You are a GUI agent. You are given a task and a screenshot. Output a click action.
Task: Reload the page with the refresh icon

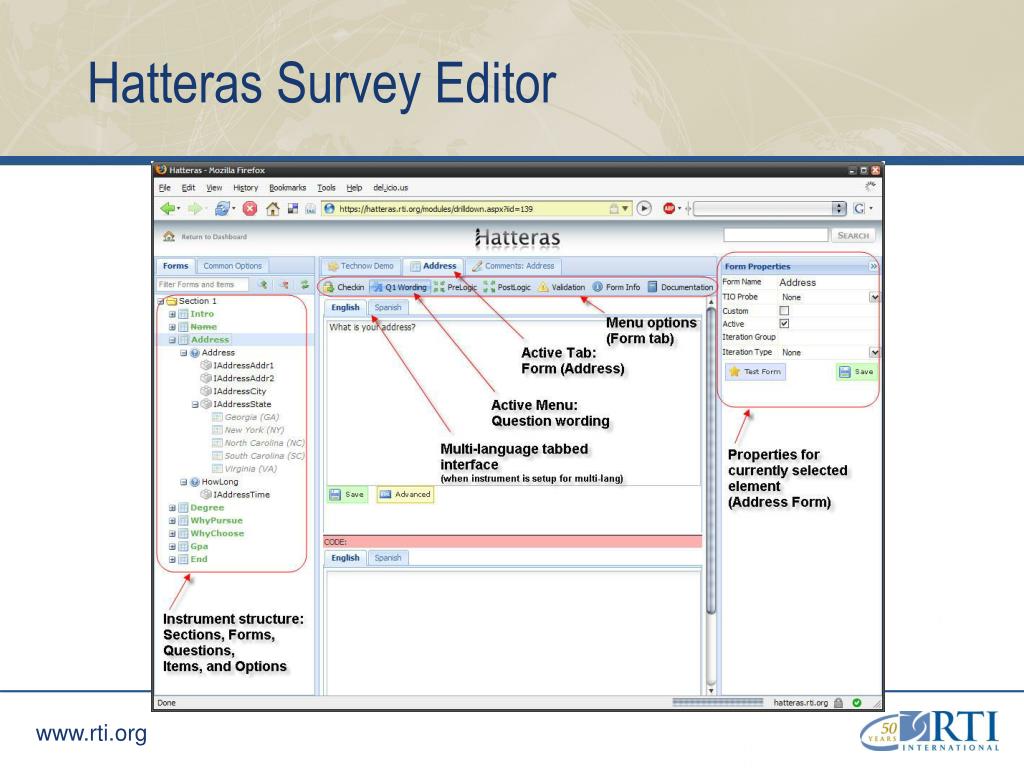click(x=222, y=208)
